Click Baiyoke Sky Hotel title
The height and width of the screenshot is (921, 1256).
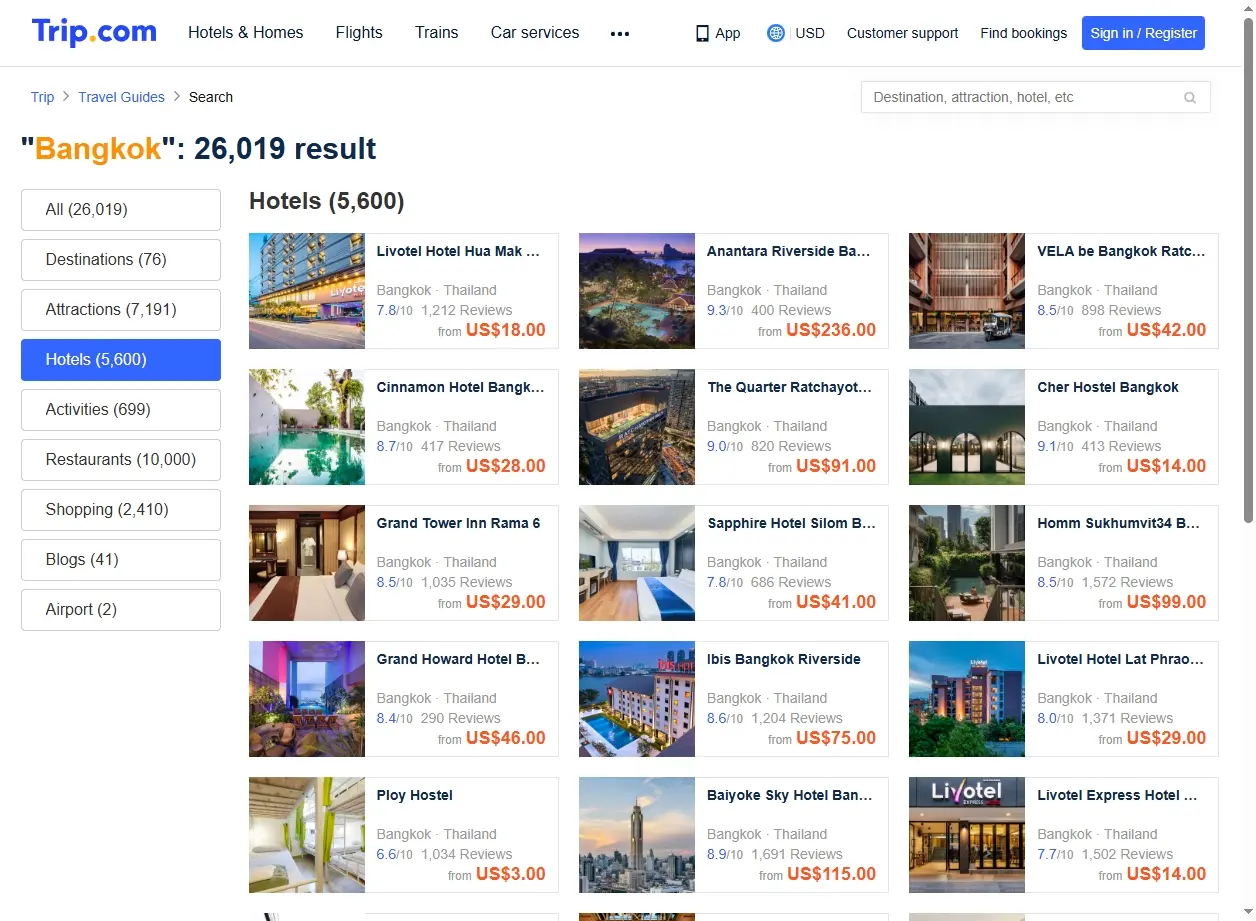pos(790,795)
